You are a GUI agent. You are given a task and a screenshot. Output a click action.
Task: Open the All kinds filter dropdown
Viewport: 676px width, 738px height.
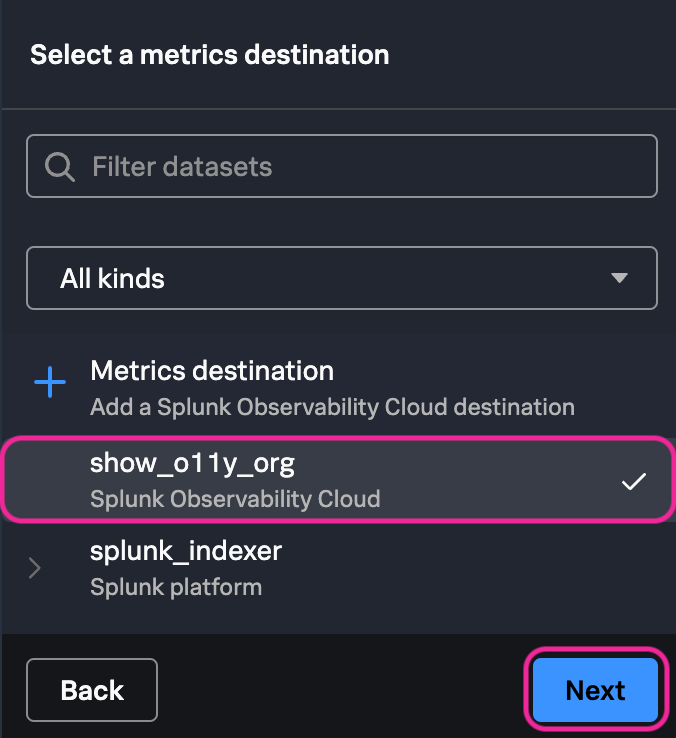point(341,278)
